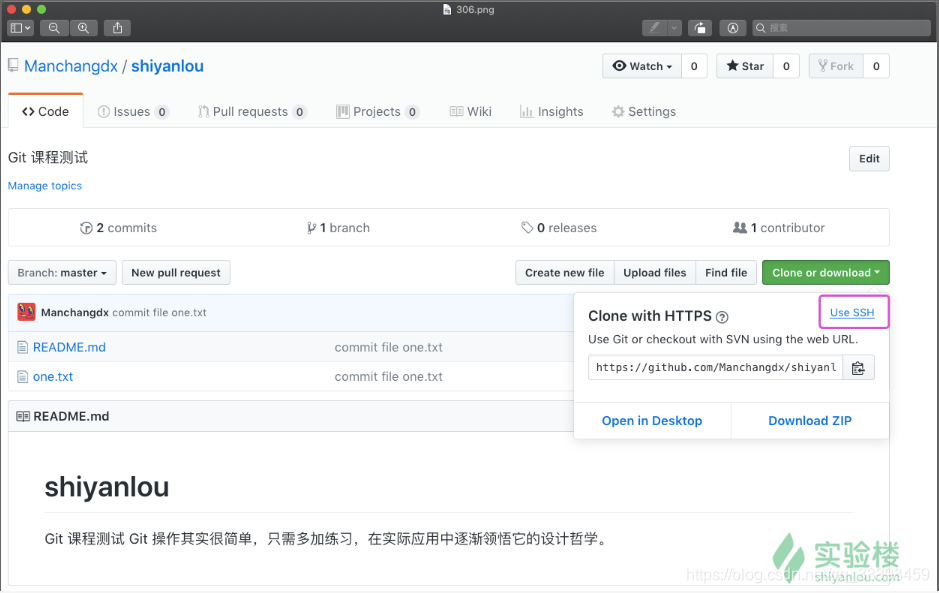Click the HTTPS clone URL field
Screen dimensions: 939x593
click(x=716, y=367)
